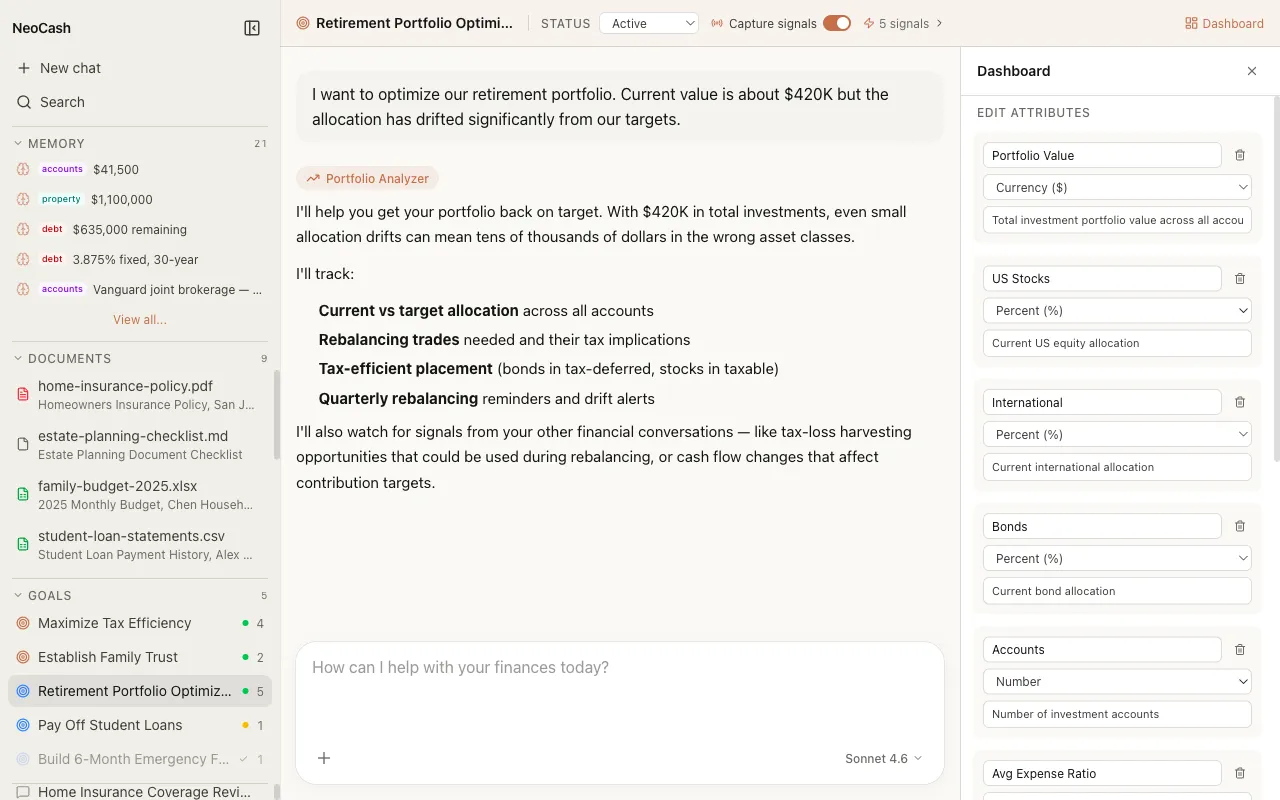Image resolution: width=1280 pixels, height=800 pixels.
Task: Delete the Bonds attribute
Action: pos(1240,526)
